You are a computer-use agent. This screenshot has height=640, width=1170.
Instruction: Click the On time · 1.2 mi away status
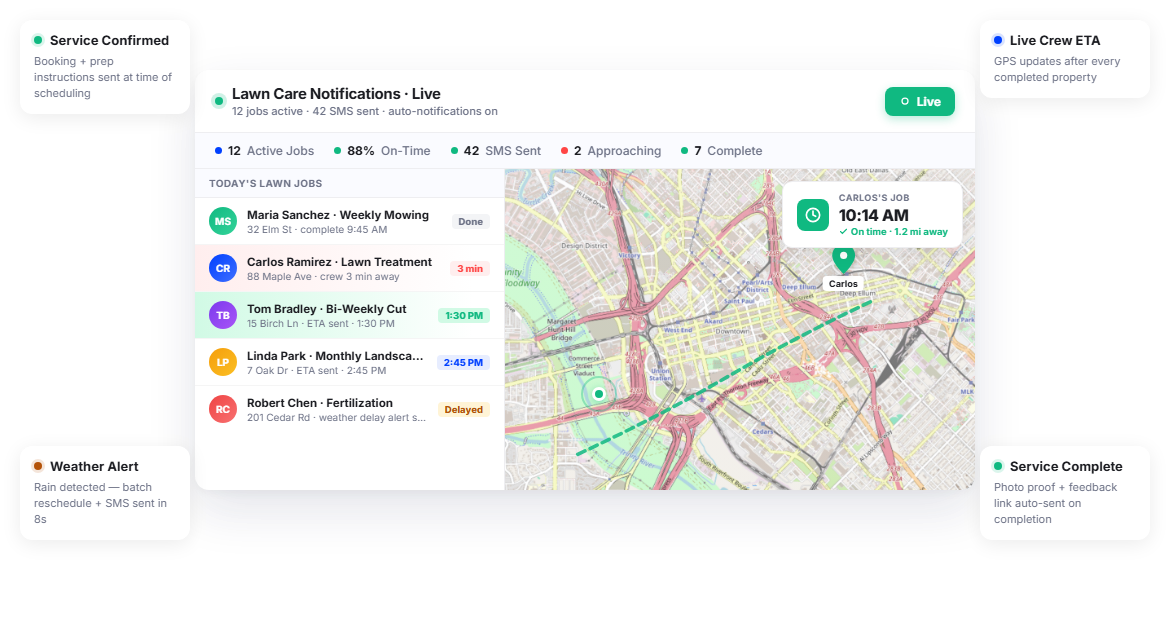[893, 232]
